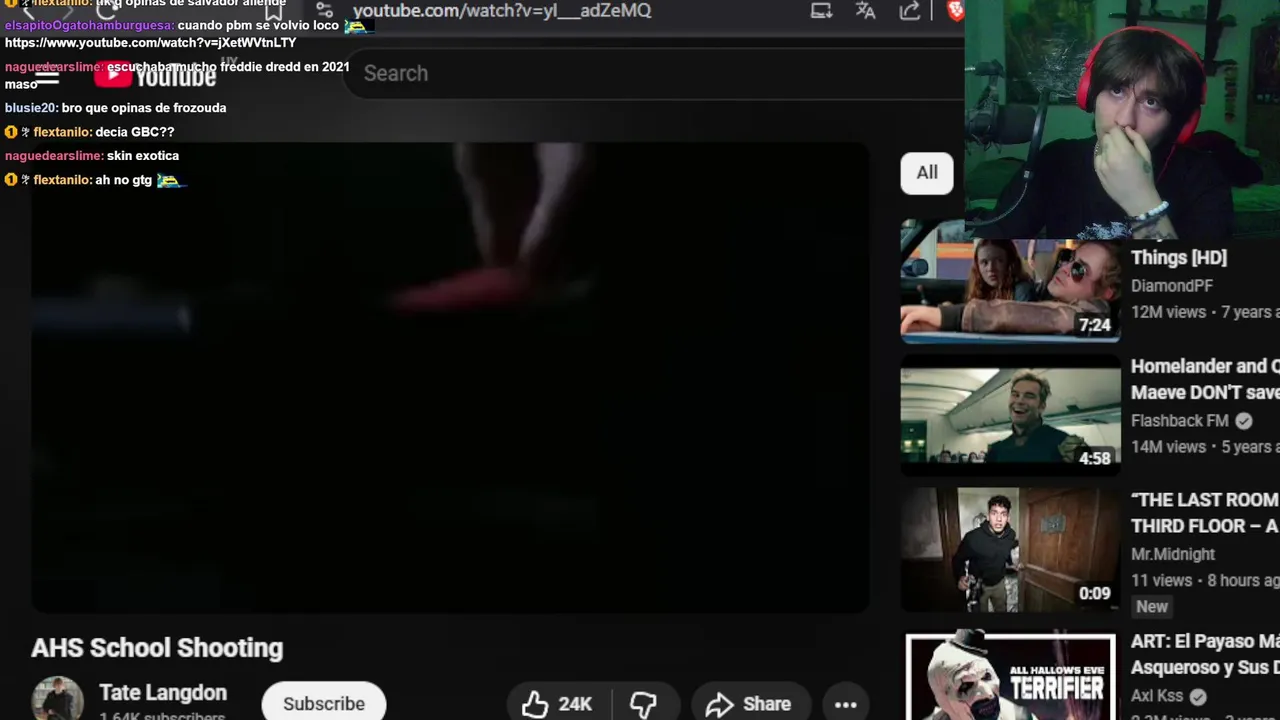
Task: Click the cast screen icon in address bar
Action: click(821, 11)
